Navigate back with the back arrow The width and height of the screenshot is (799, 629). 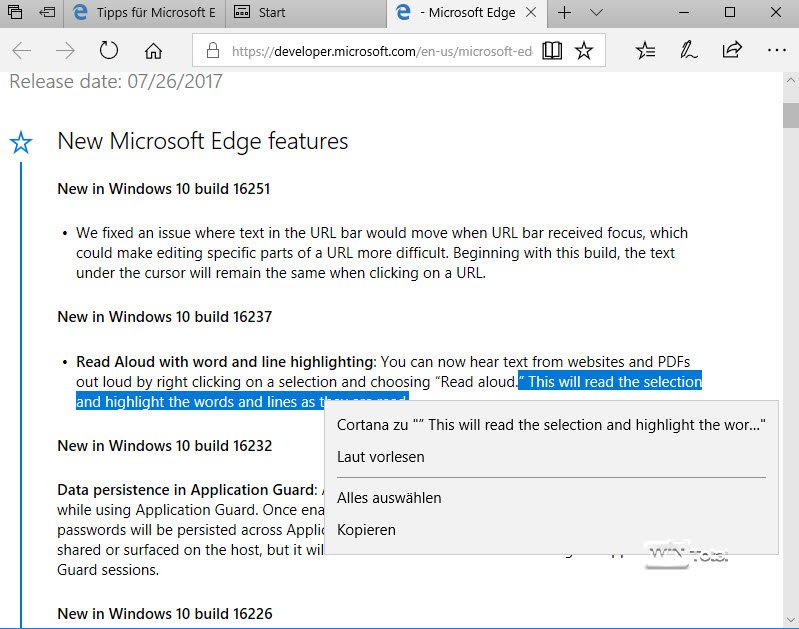pyautogui.click(x=22, y=50)
